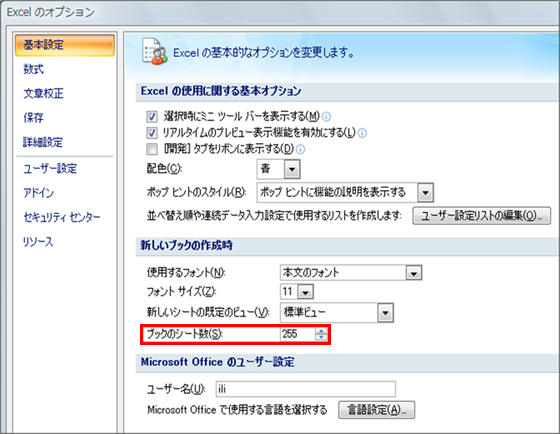This screenshot has width=560, height=434.
Task: Click the Excel options header icon
Action: [154, 52]
